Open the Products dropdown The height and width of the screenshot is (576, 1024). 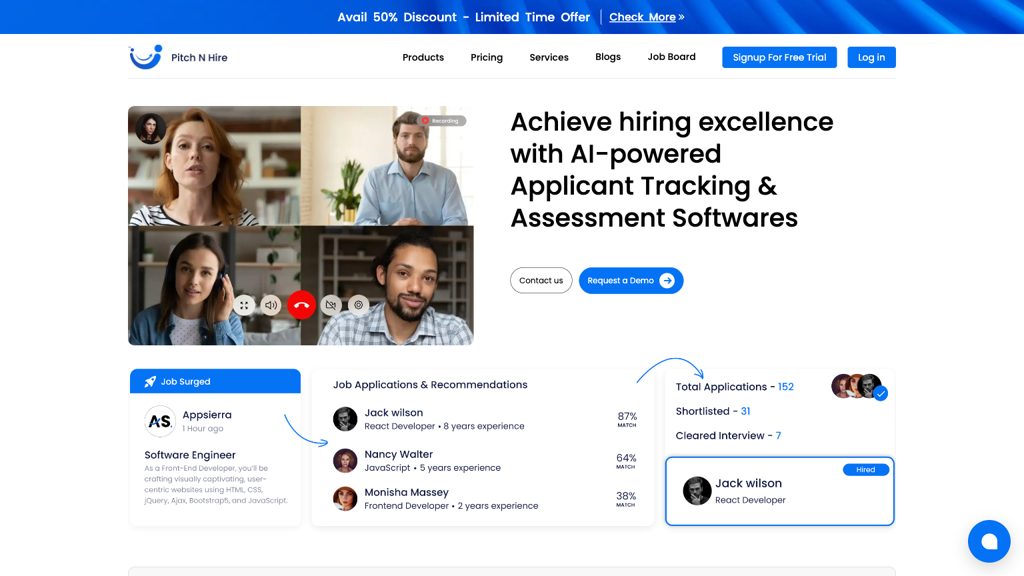(422, 57)
